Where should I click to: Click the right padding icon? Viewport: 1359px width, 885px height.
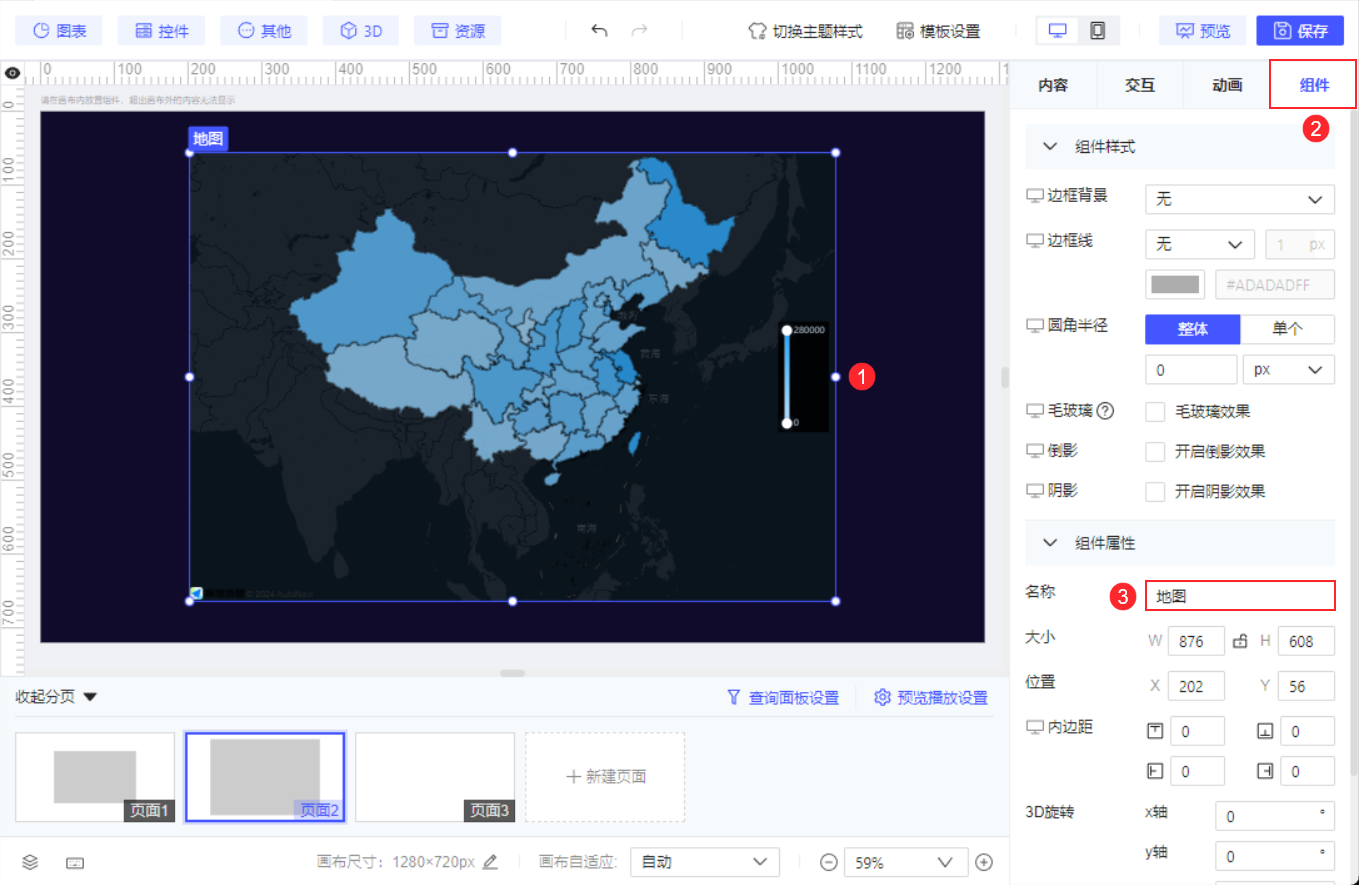(1265, 771)
